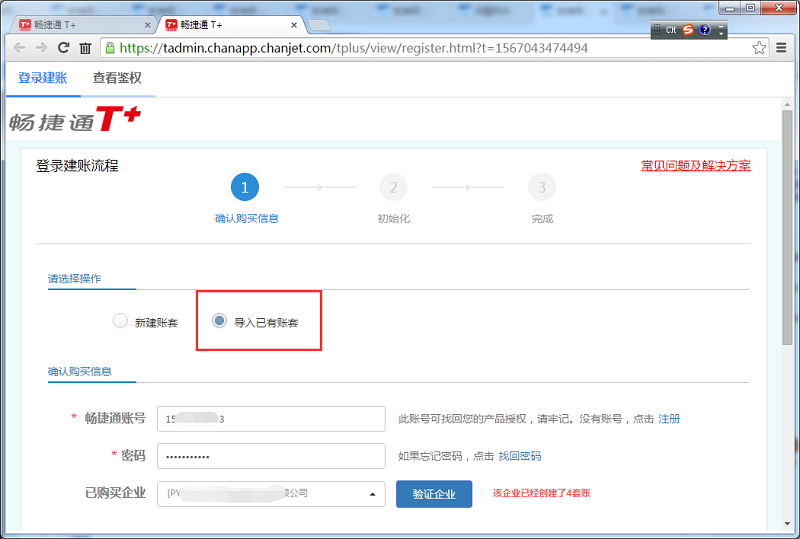Click the 请选择操作 section label
The height and width of the screenshot is (539, 800).
[x=74, y=279]
